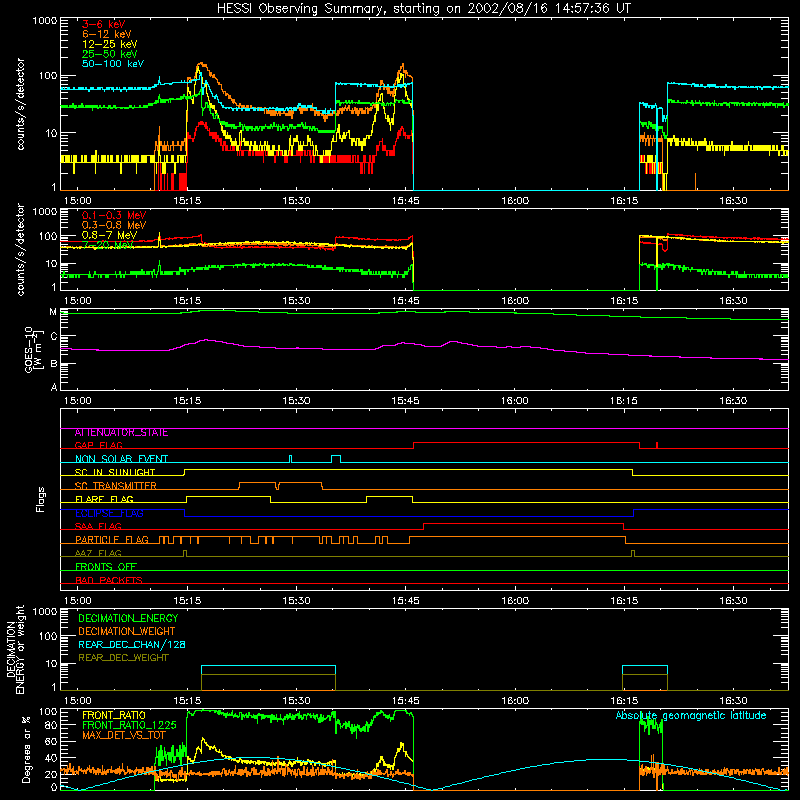Select the BAD_PACKETS flag label
800x800 pixels.
click(x=109, y=580)
